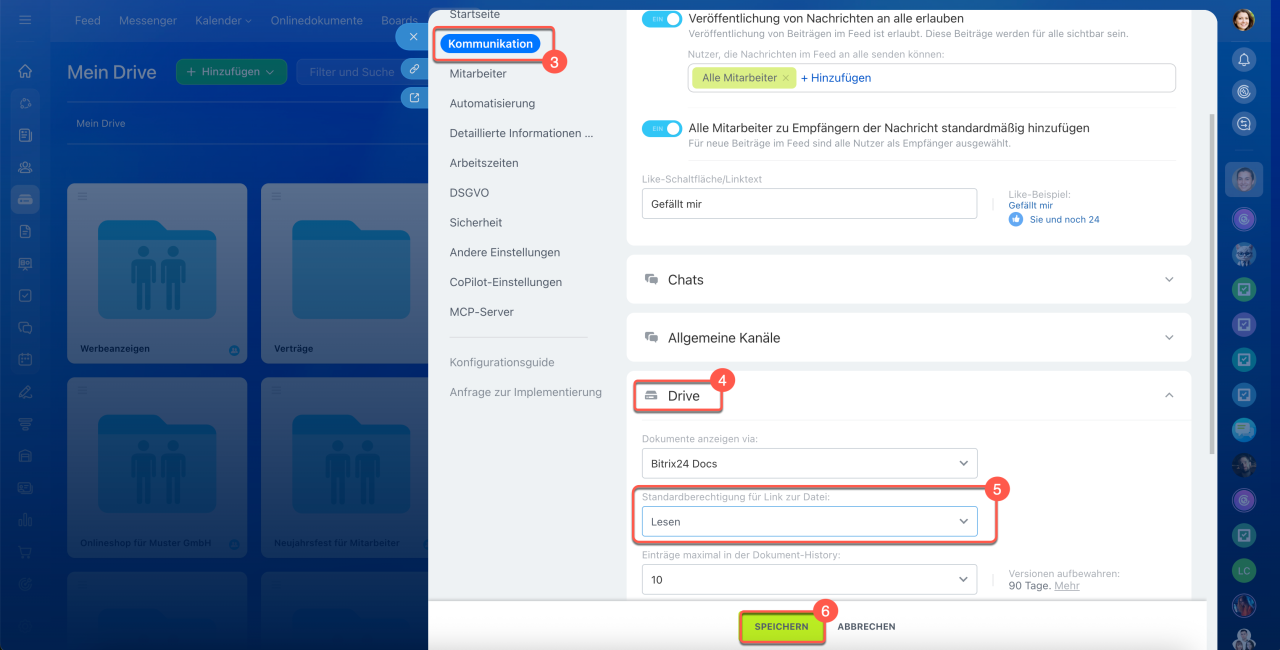Screen dimensions: 1280x650
Task: Open the Werbeanzeigen folder menu icon
Action: point(82,196)
